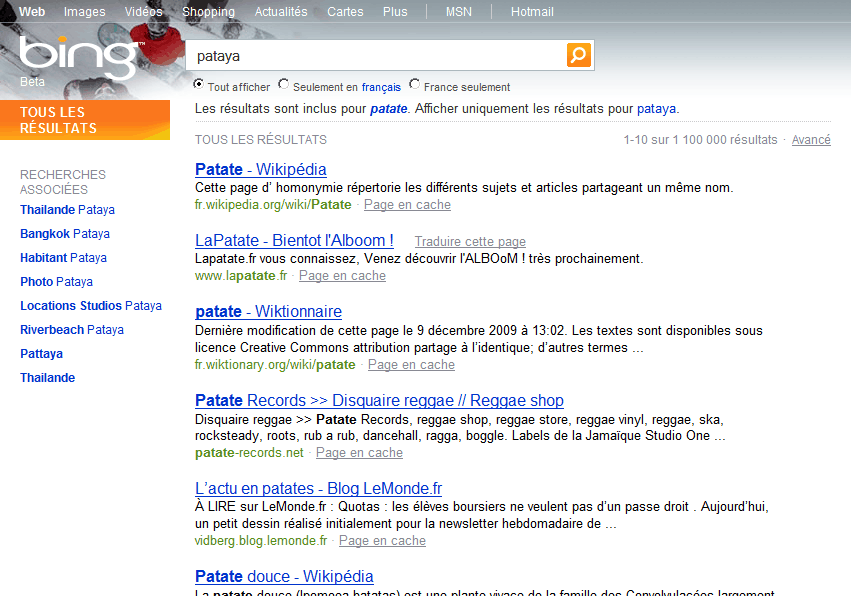Click the 'Lapatate.fr vous connaissez' snippet text
Viewport: 851px width, 596px height.
point(419,258)
